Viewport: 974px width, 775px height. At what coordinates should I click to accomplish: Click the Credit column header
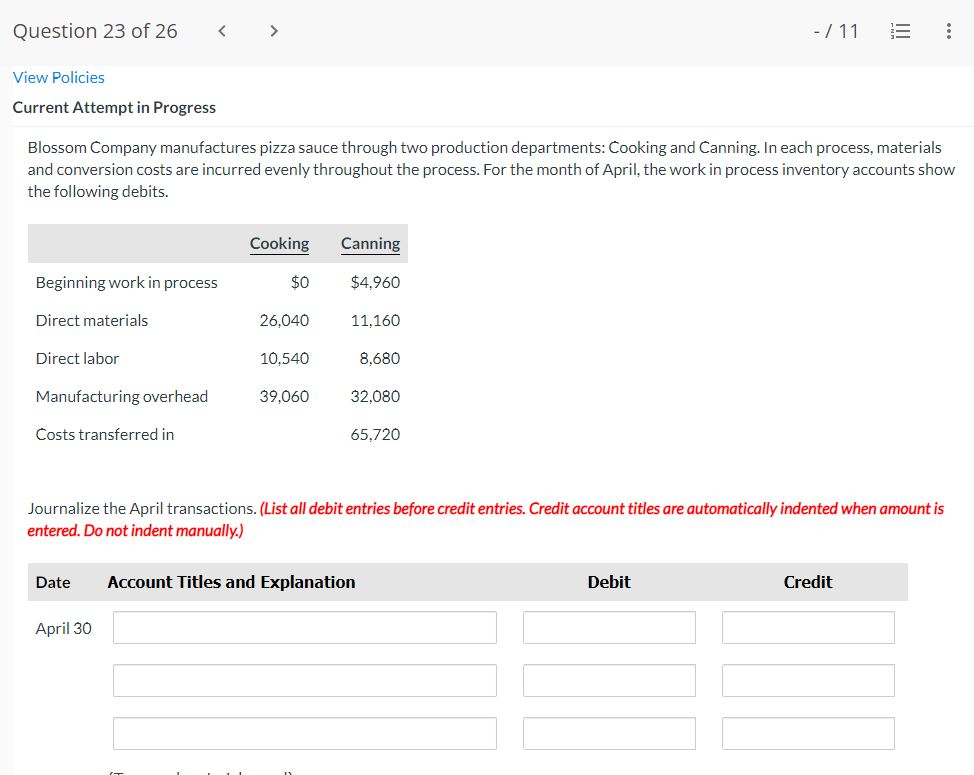coord(808,582)
